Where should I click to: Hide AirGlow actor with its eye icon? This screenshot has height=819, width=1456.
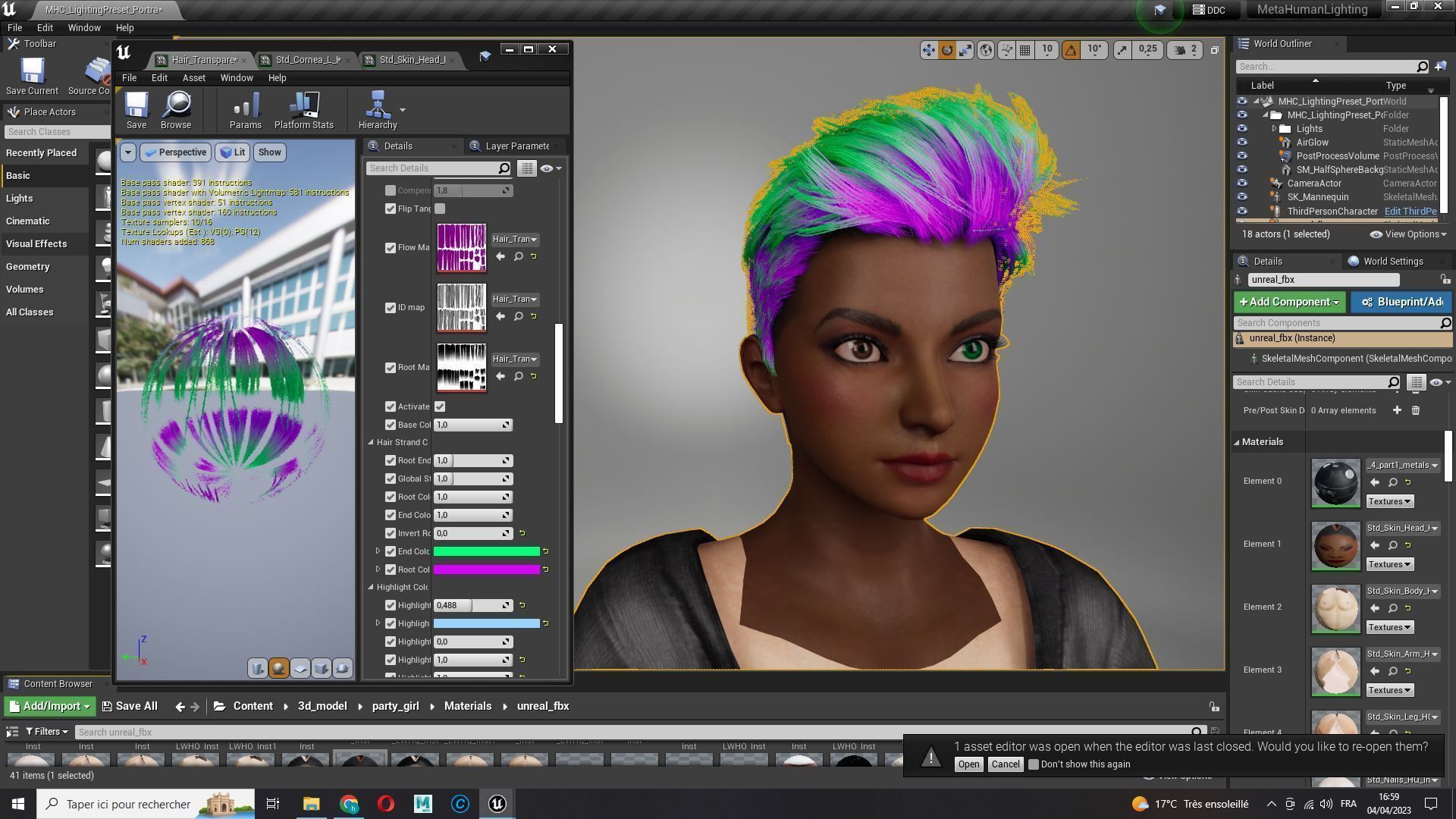tap(1242, 143)
